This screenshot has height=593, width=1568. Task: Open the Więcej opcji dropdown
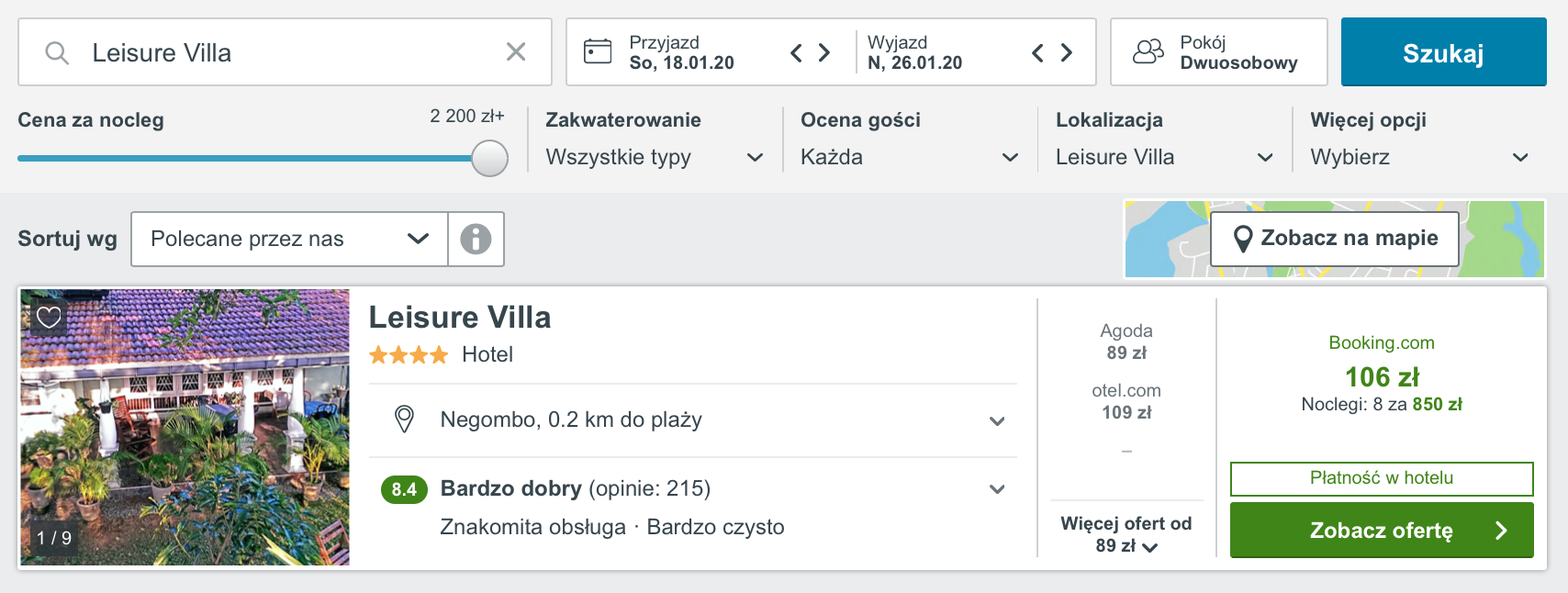pyautogui.click(x=1419, y=157)
